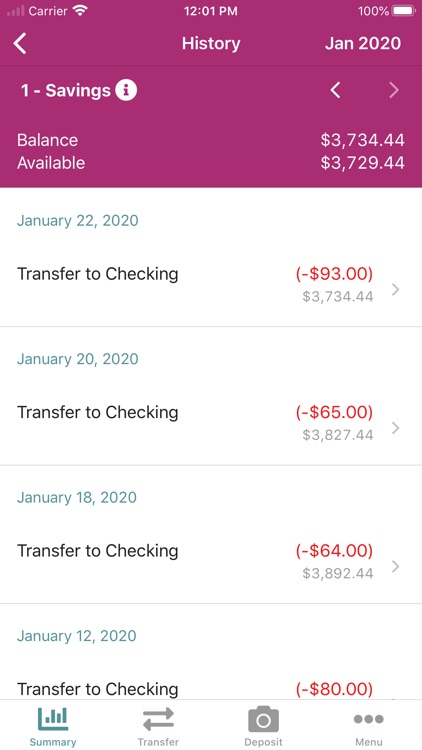Screen dimensions: 422x750
Task: Open the Deposit camera icon
Action: coord(263,719)
